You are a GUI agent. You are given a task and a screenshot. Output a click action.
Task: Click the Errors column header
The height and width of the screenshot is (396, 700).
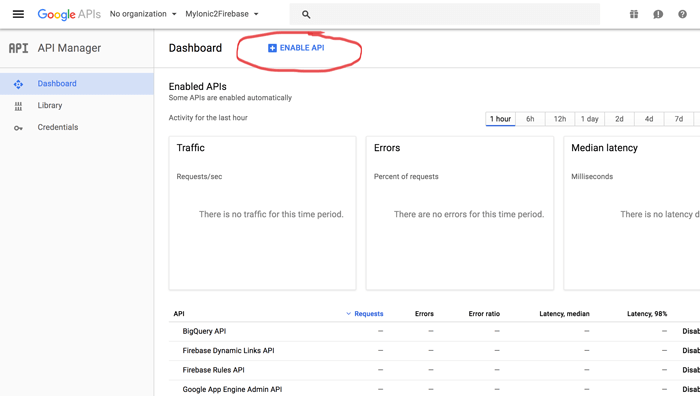(424, 314)
